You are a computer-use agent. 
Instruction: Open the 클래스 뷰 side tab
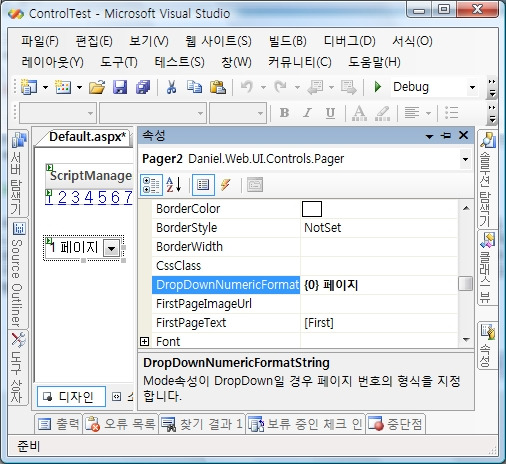[487, 267]
